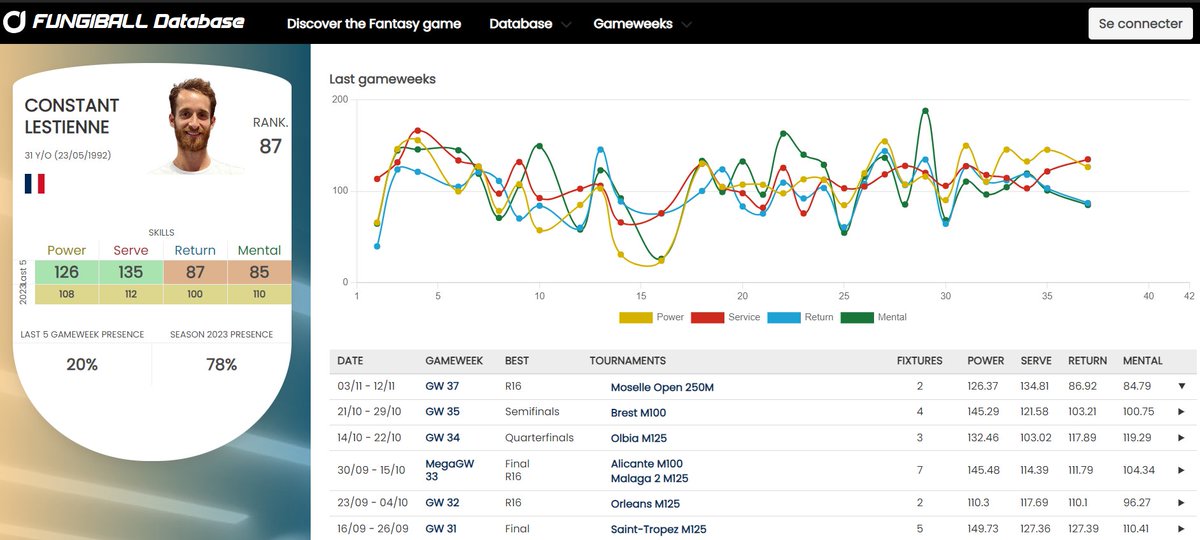This screenshot has width=1200, height=540.
Task: Open the GW 35 gameweek link
Action: (x=442, y=412)
